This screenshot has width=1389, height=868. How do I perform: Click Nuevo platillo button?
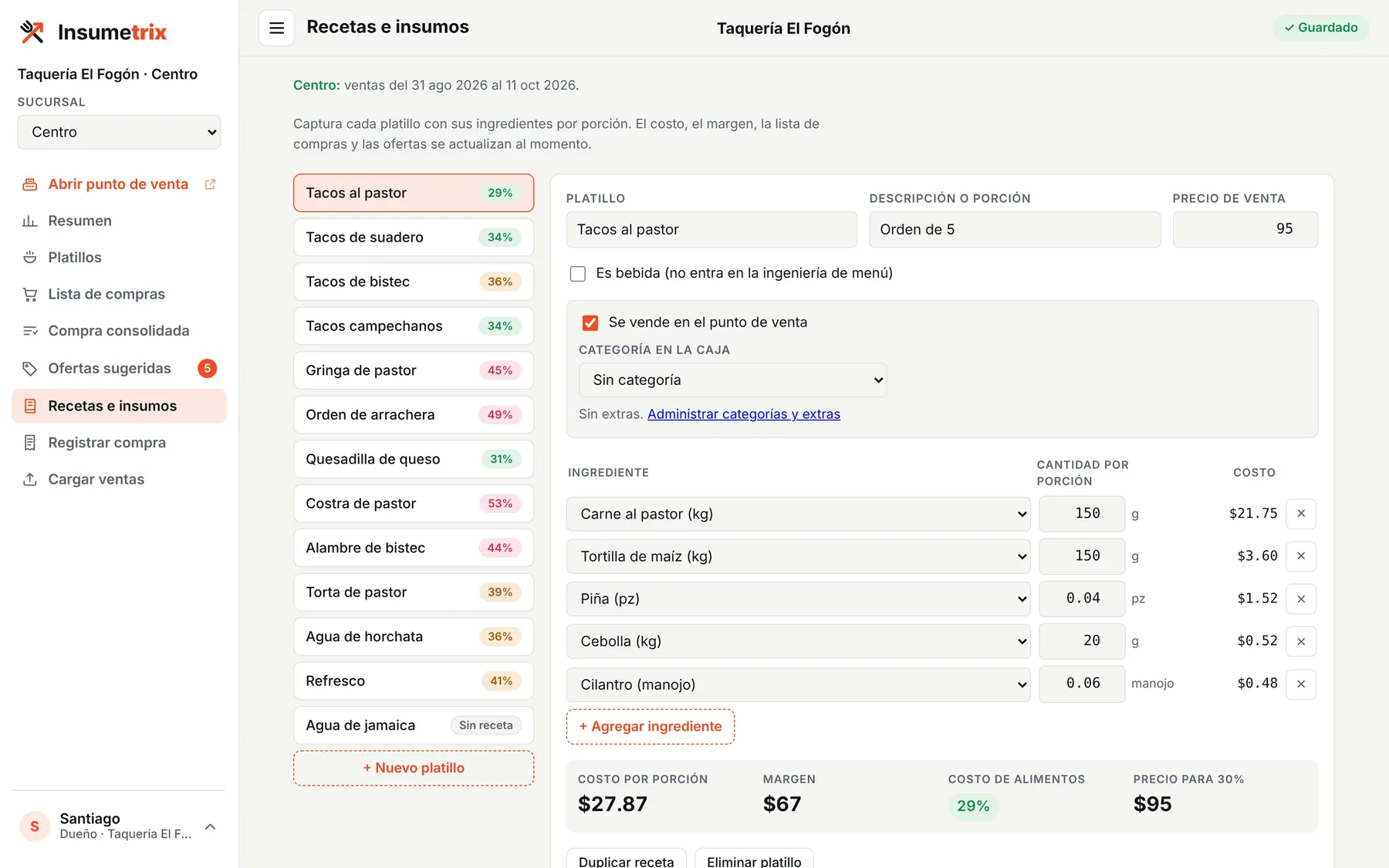click(414, 768)
